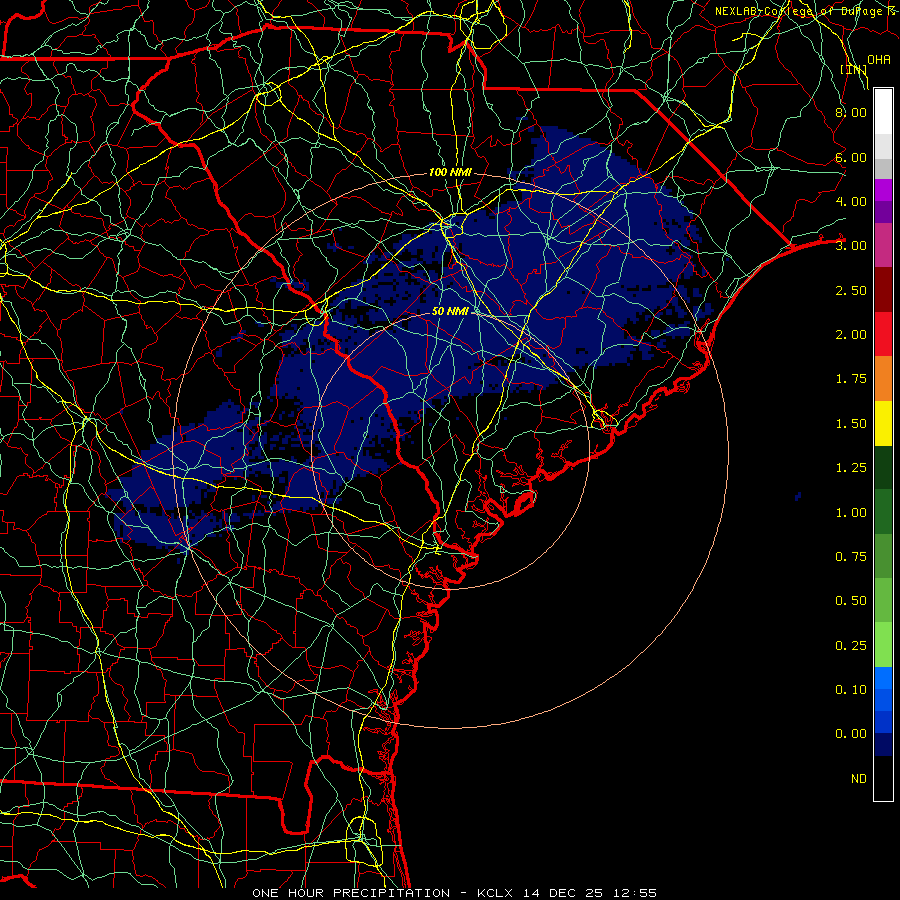The width and height of the screenshot is (900, 900).
Task: Click the 2.00 legend value
Action: (x=851, y=335)
